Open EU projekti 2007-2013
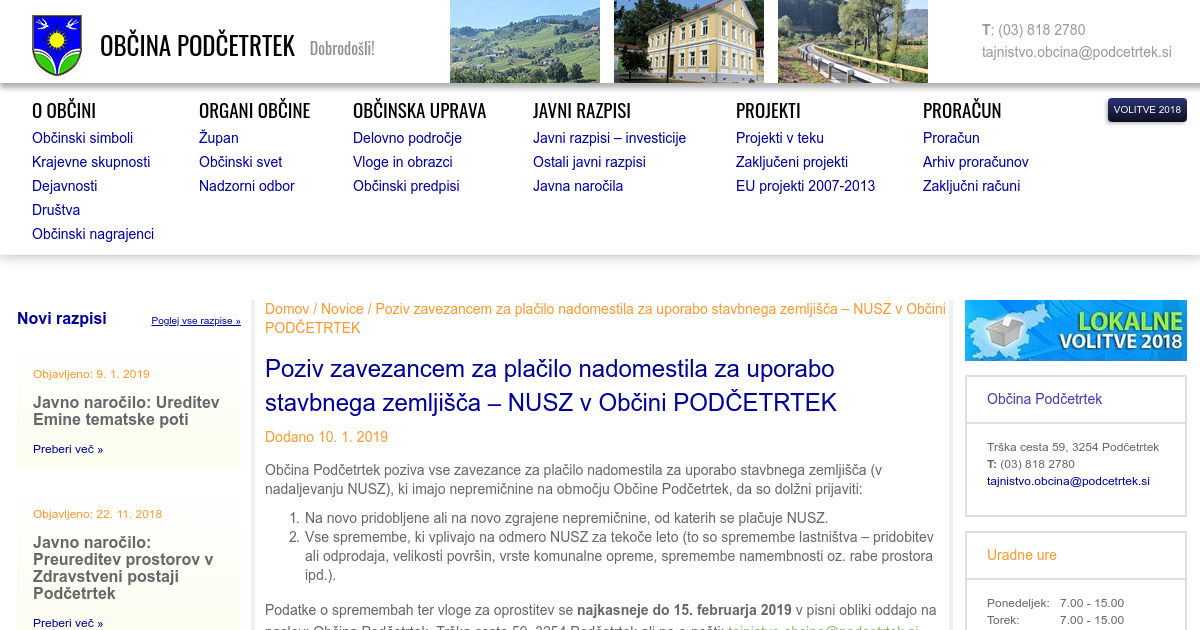The image size is (1200, 630). click(x=805, y=186)
